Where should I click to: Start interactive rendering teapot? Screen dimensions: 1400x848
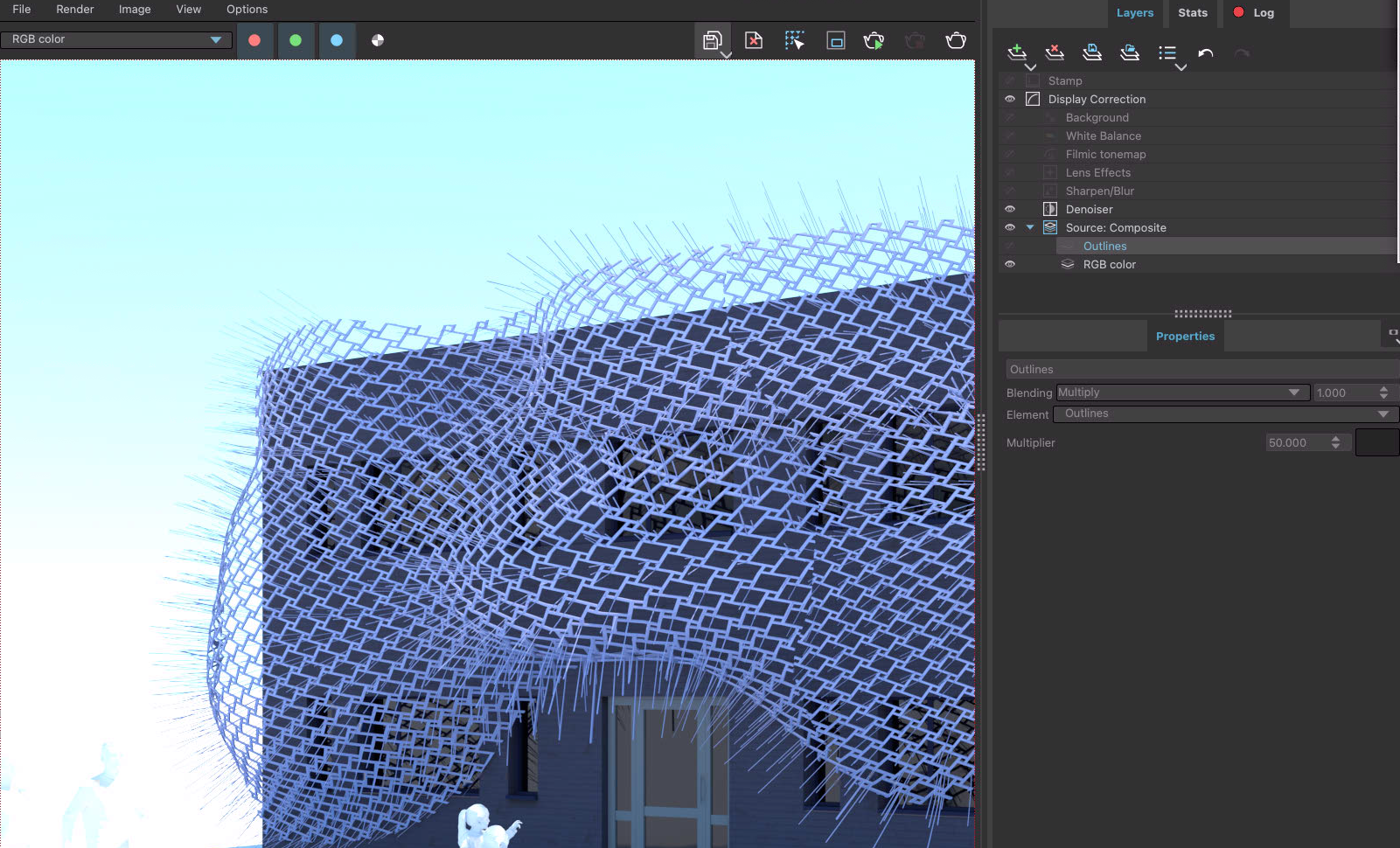click(x=874, y=40)
